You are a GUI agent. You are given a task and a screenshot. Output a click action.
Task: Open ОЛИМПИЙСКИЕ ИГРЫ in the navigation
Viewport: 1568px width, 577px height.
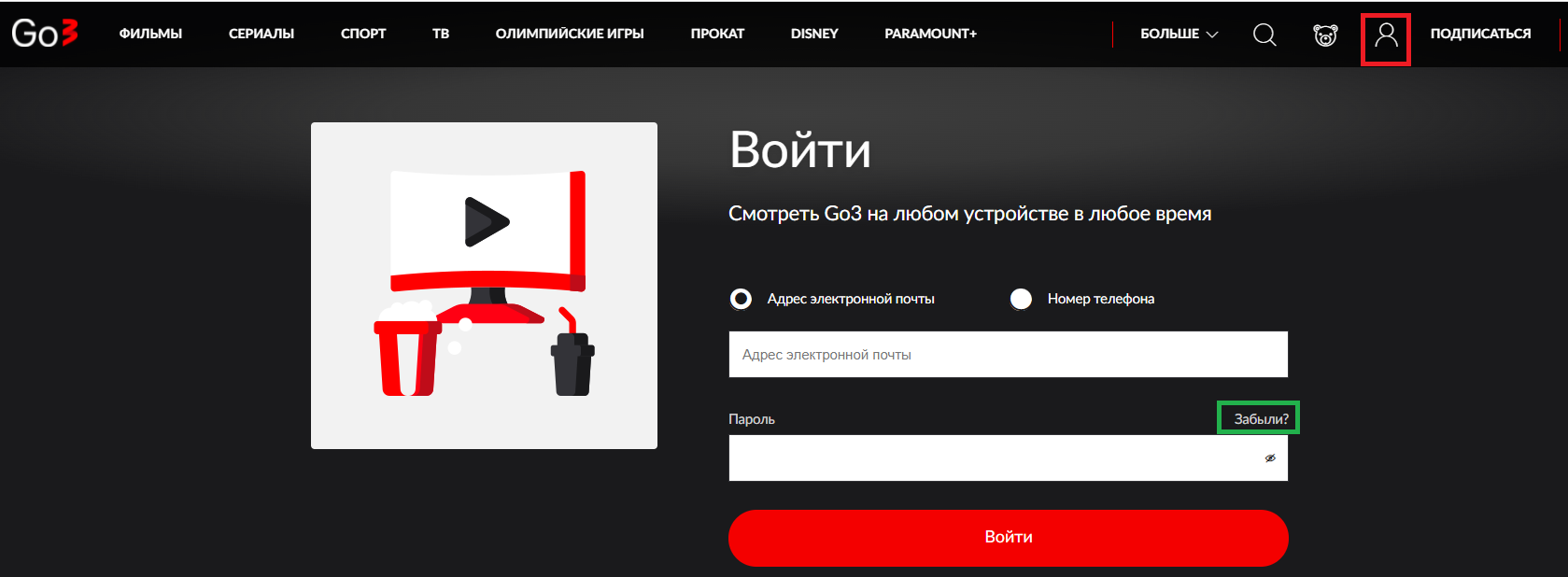click(x=570, y=34)
